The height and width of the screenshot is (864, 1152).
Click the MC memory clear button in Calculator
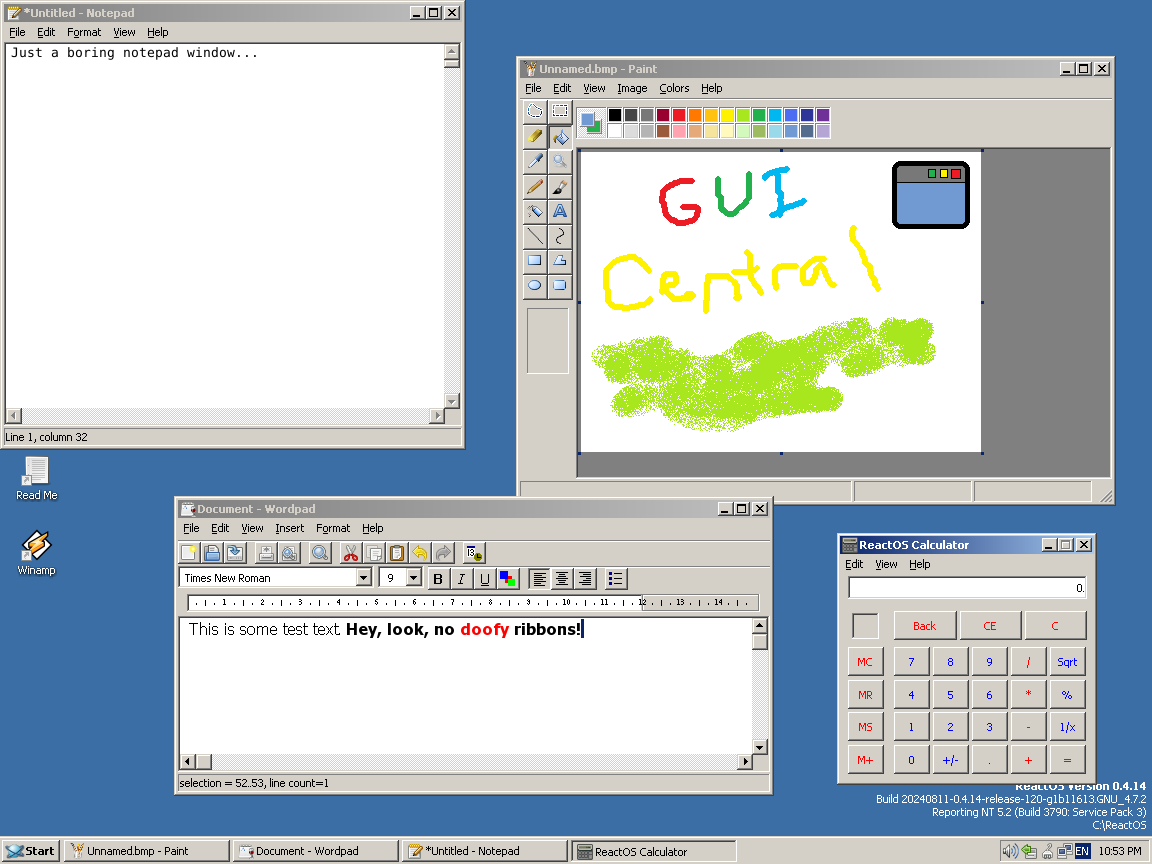pyautogui.click(x=865, y=662)
